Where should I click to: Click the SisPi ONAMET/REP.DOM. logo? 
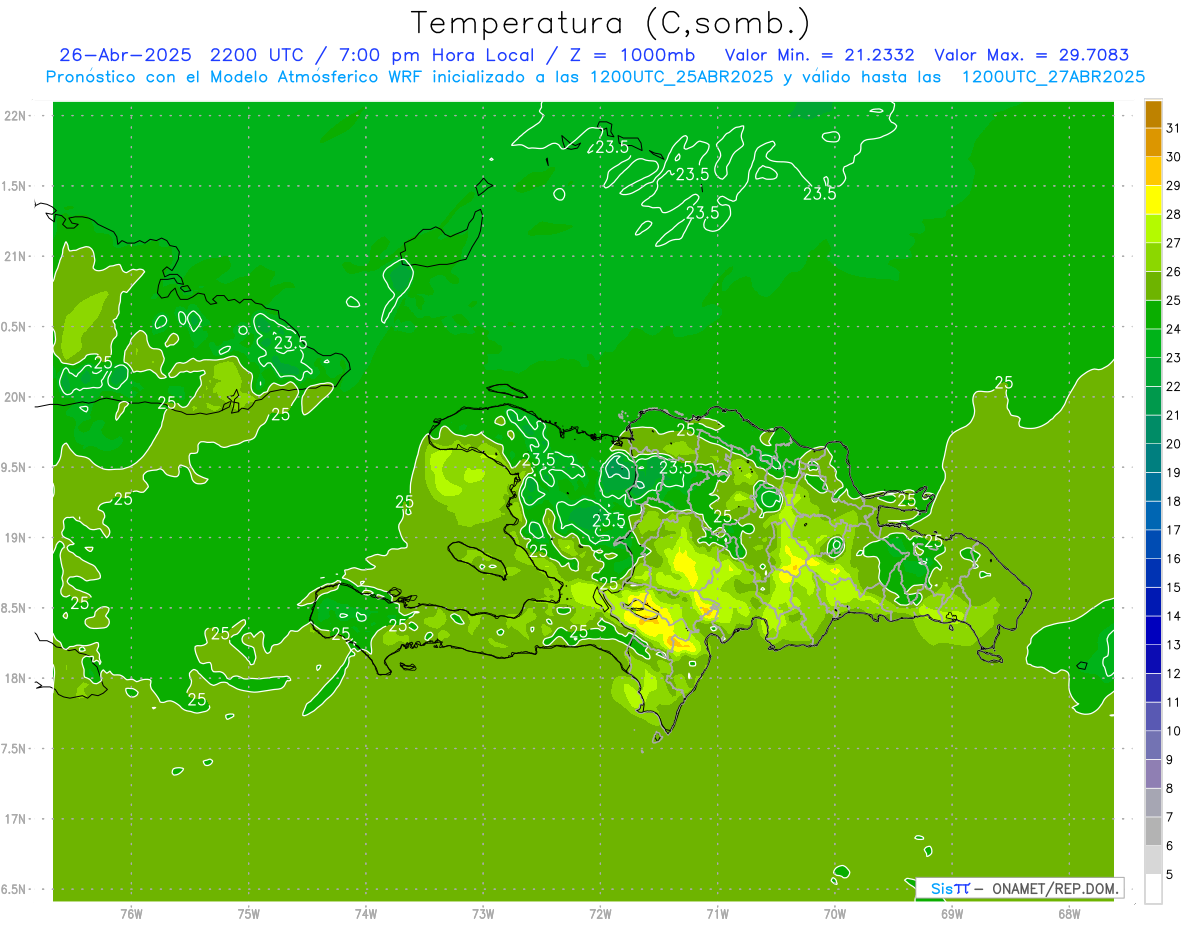click(x=1020, y=888)
